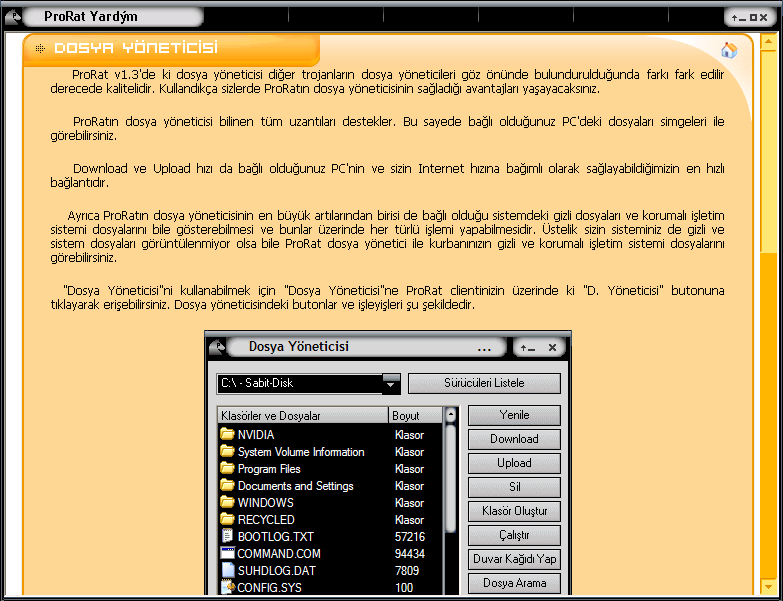Click the home icon on the help page
This screenshot has height=601, width=783.
[728, 51]
